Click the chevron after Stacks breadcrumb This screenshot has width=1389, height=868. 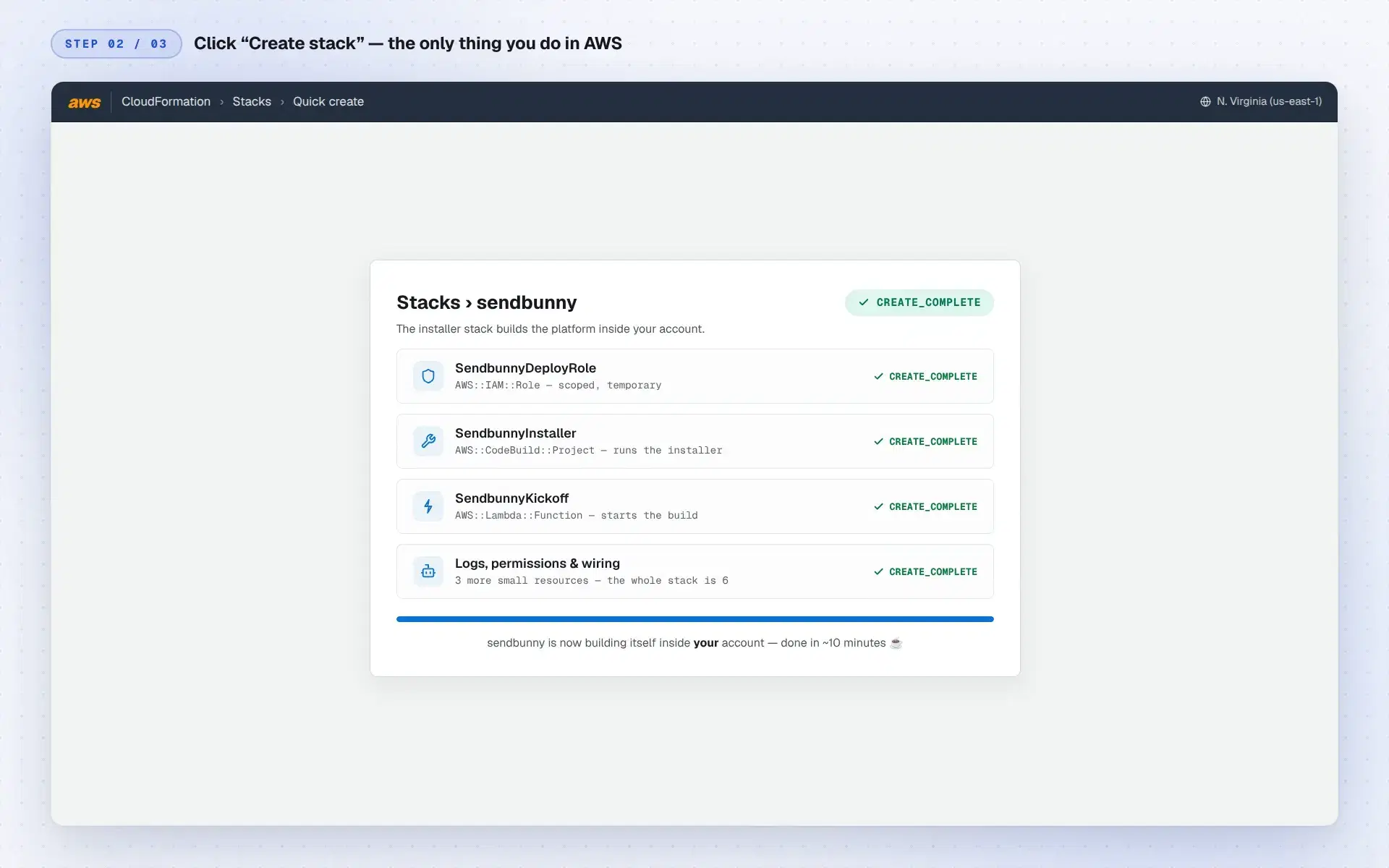[x=282, y=102]
